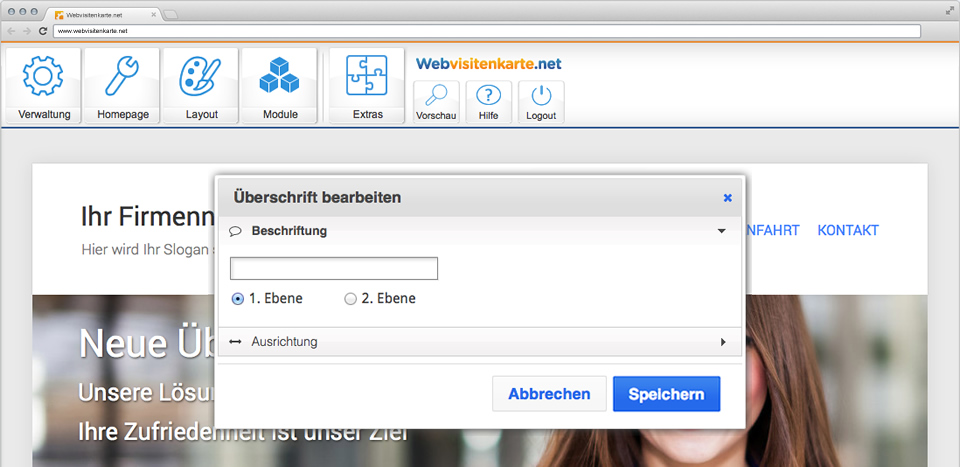
Task: Collapse the Beschriftung section arrow
Action: pyautogui.click(x=722, y=231)
